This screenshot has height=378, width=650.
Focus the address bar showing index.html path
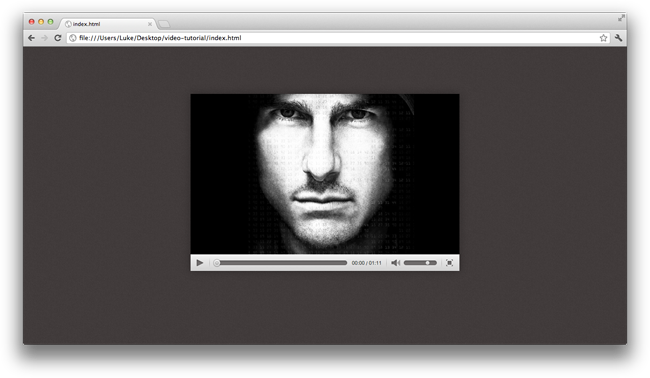(x=338, y=38)
